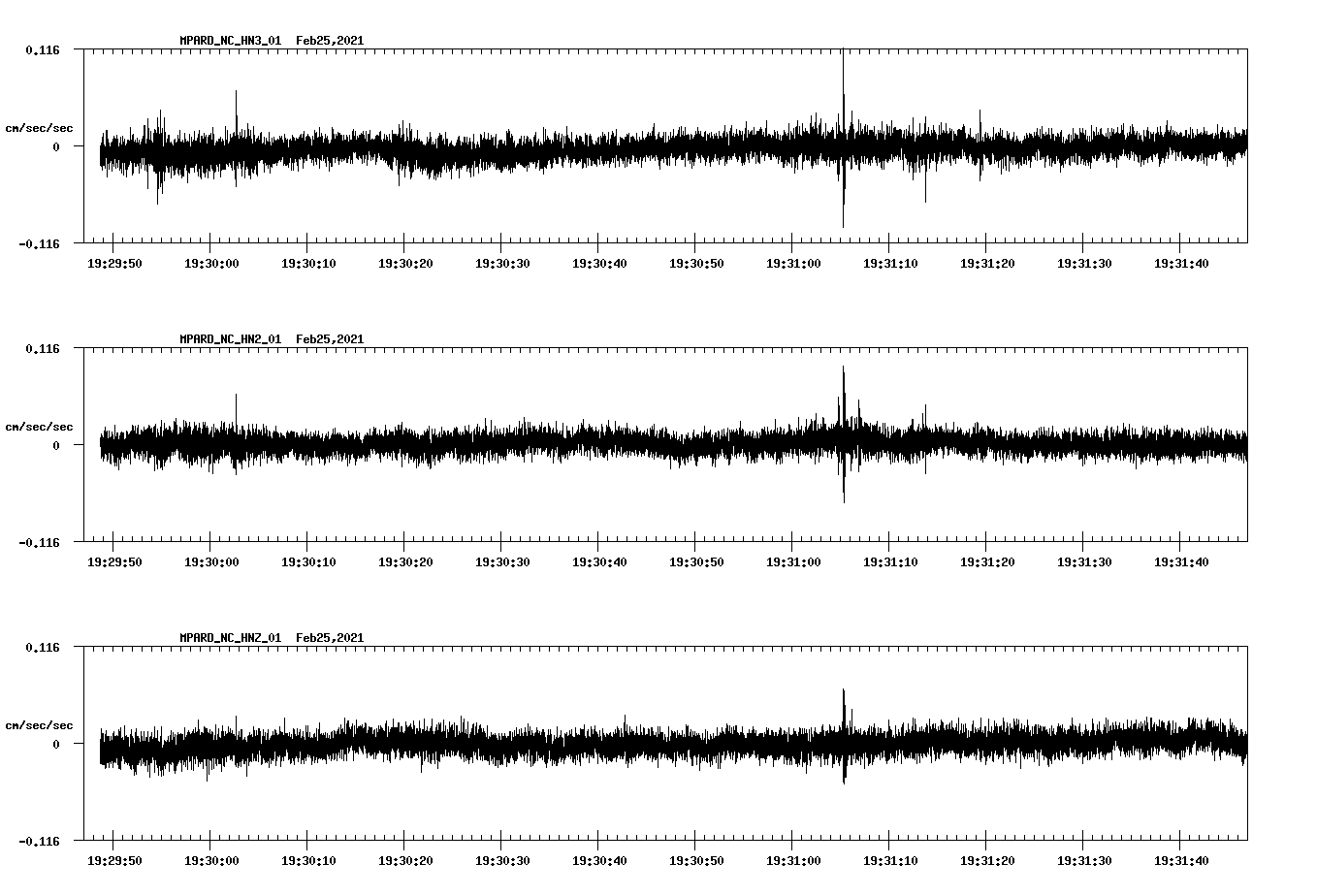Image resolution: width=1317 pixels, height=896 pixels.
Task: Click the cm/sec/sec label on middle plot
Action: click(x=40, y=427)
